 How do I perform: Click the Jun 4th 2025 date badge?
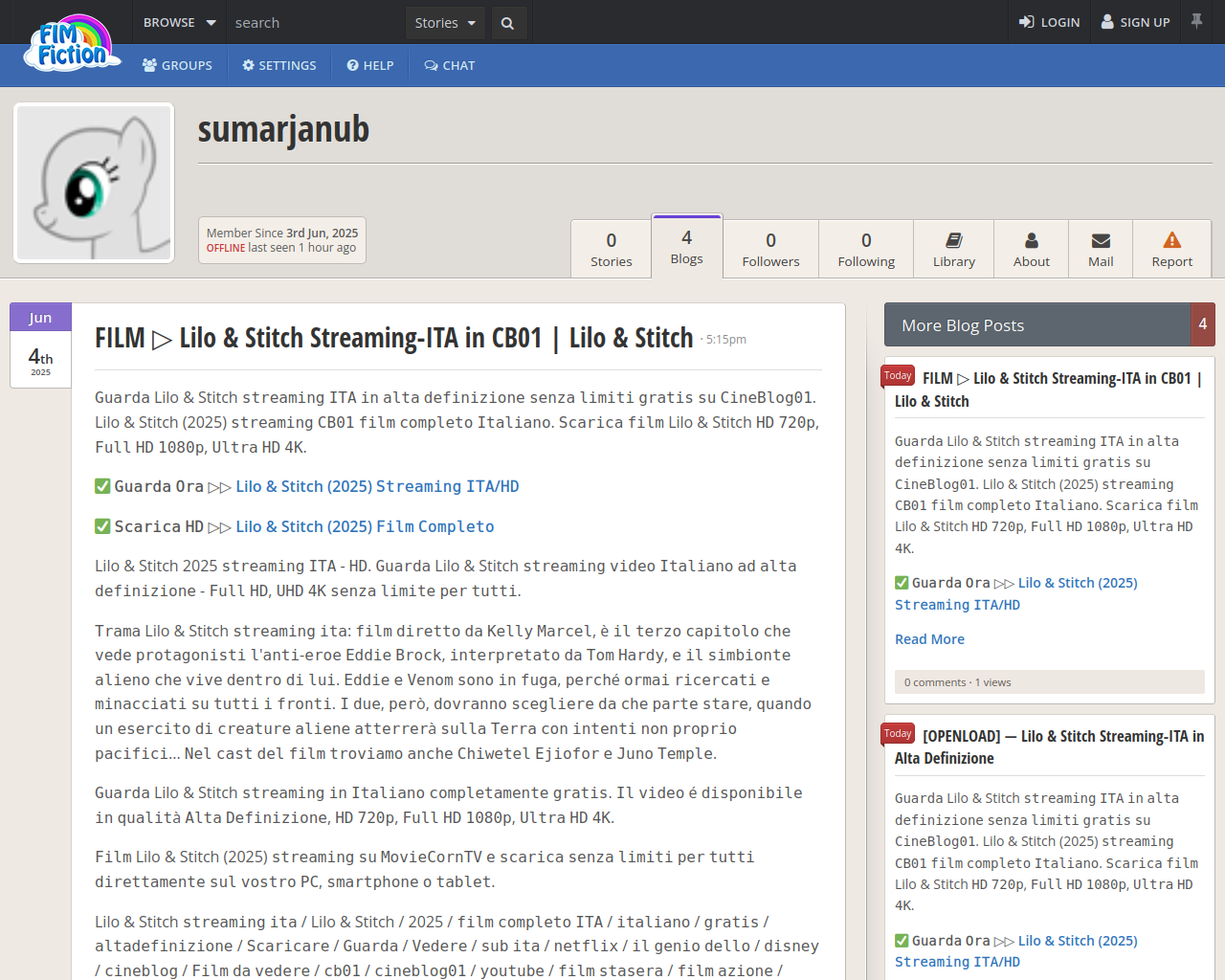pyautogui.click(x=40, y=345)
